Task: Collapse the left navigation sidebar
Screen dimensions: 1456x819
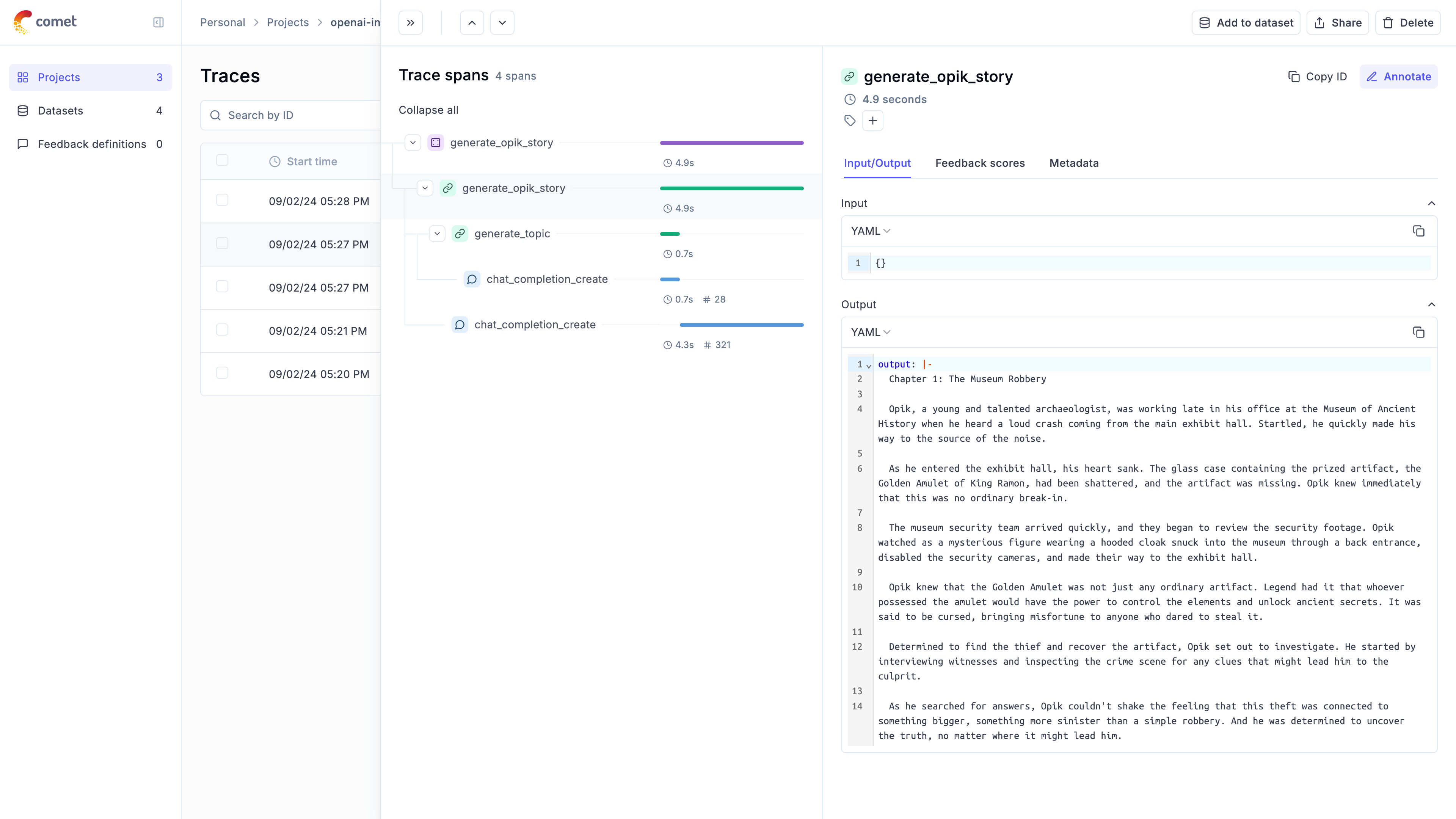Action: click(158, 22)
